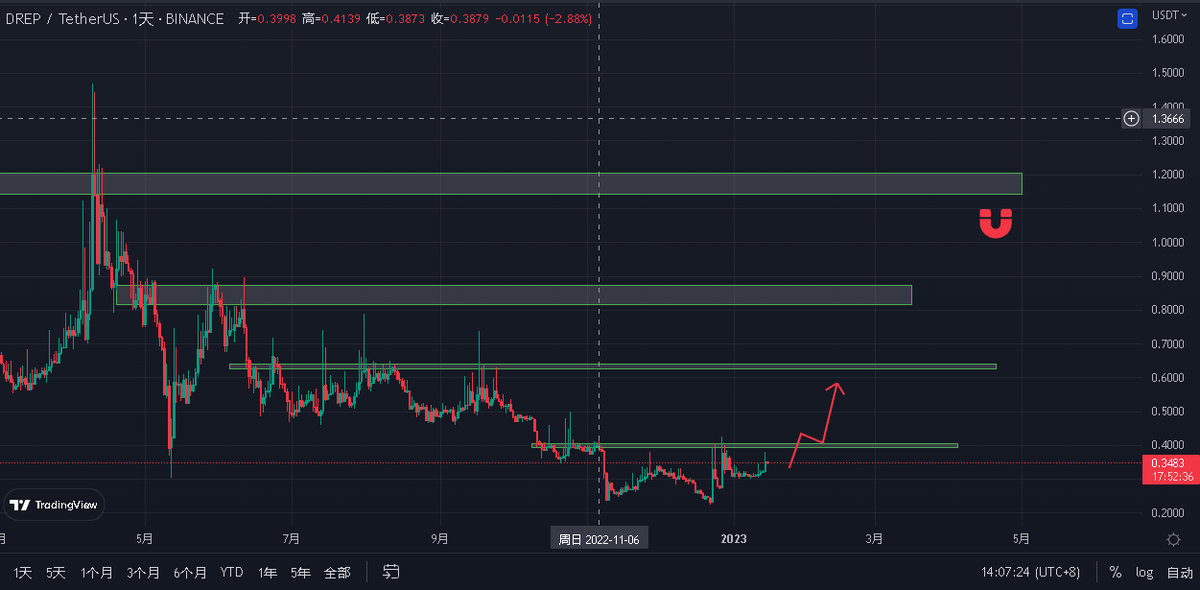Screen dimensions: 1200x590
Task: Select the 1年 time range
Action: (267, 573)
